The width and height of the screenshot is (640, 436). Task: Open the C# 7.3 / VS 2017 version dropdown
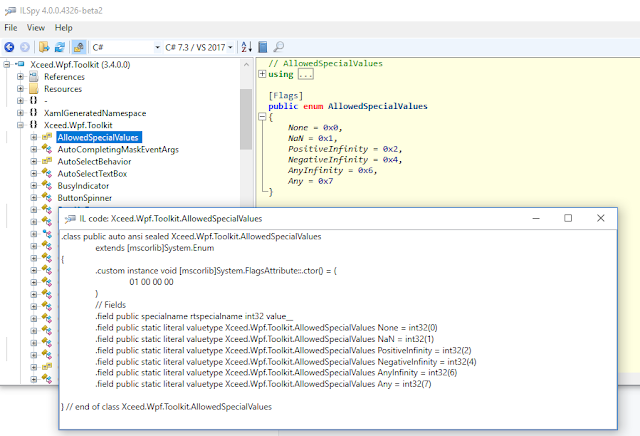point(199,48)
